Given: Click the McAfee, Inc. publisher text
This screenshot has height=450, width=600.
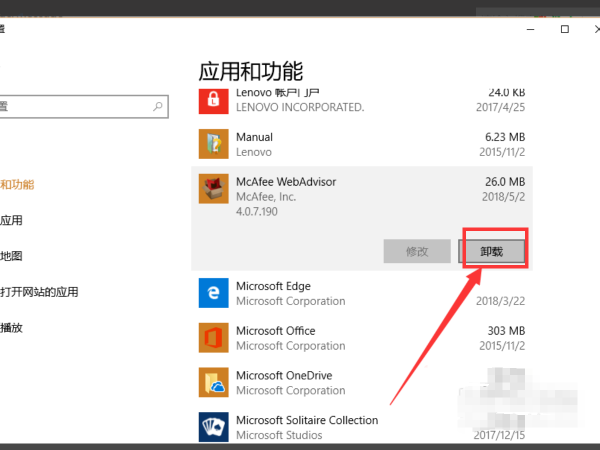Looking at the screenshot, I should (x=266, y=197).
